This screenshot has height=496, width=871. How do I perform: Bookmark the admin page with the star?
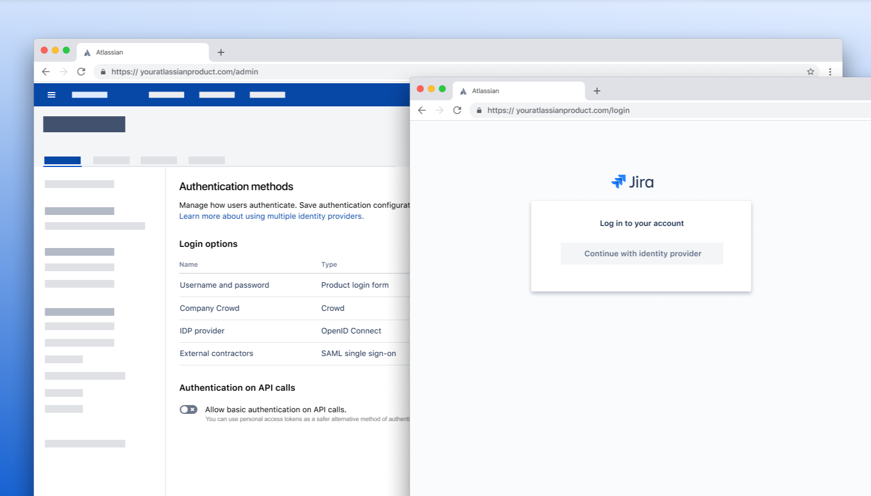pyautogui.click(x=810, y=72)
